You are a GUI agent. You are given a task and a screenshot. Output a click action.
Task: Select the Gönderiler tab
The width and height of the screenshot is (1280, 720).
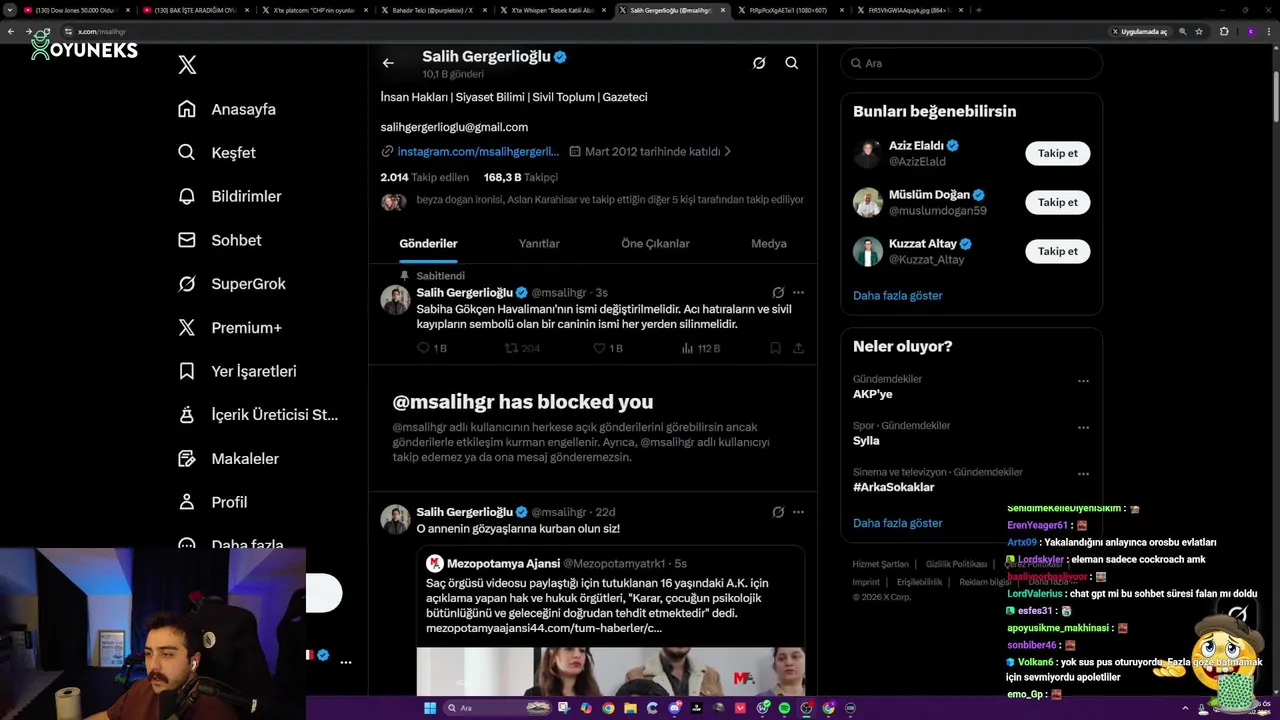(428, 243)
